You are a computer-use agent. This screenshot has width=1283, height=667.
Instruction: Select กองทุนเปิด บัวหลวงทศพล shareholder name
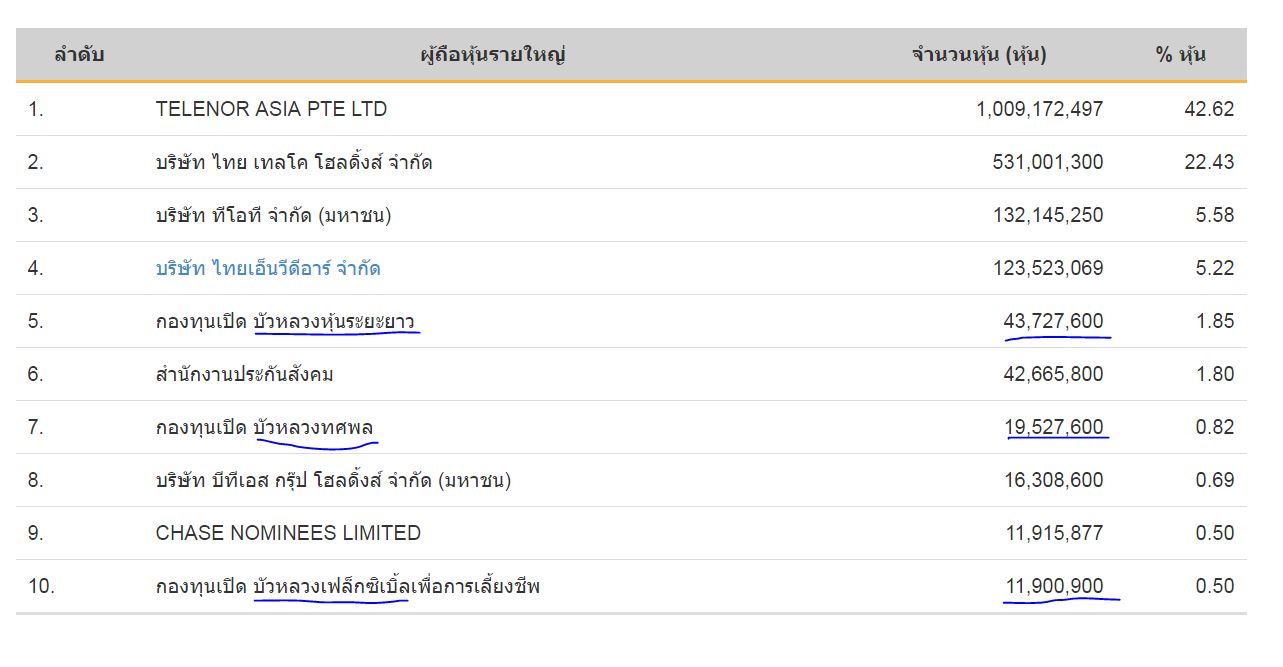coord(264,427)
